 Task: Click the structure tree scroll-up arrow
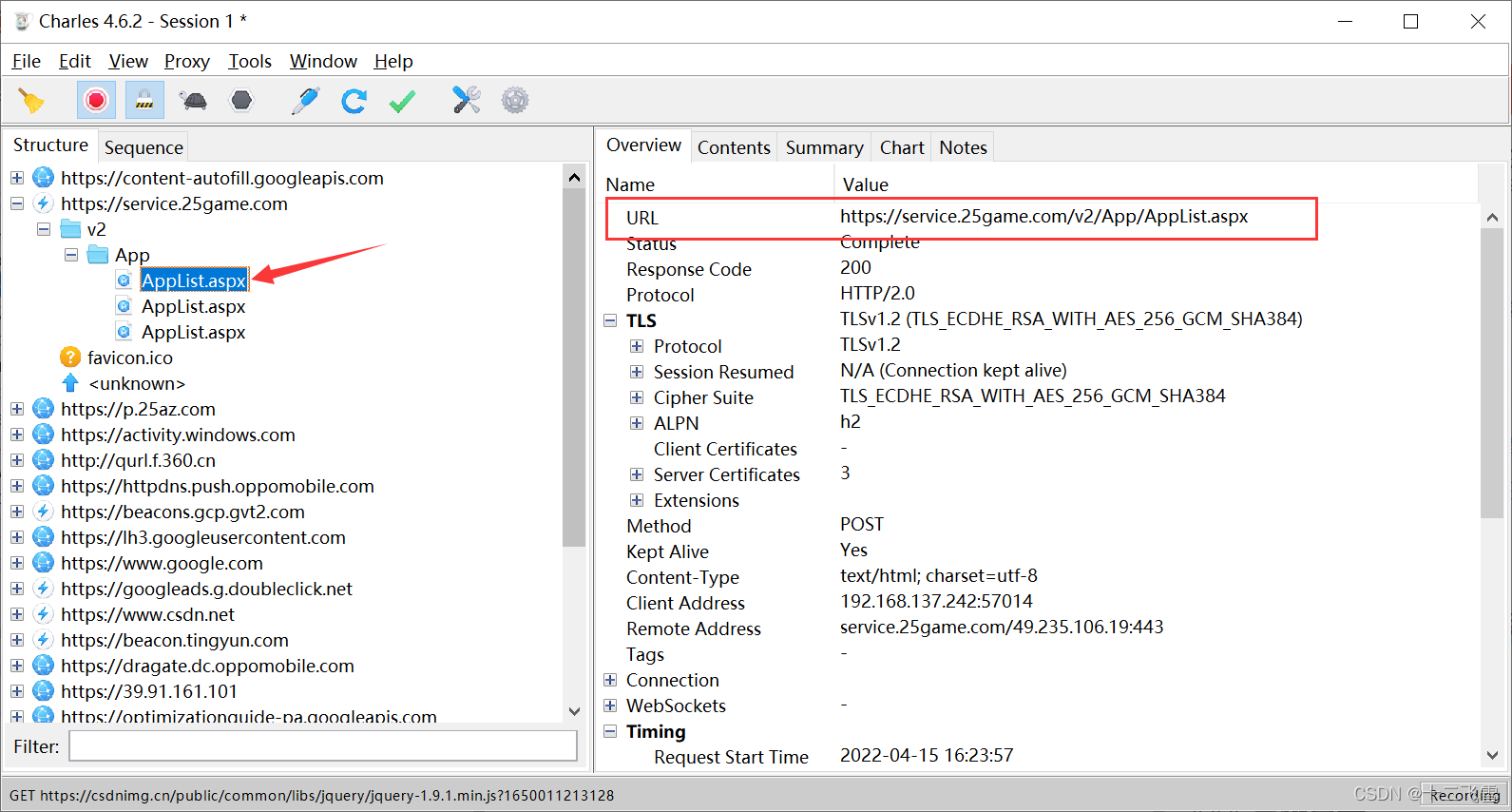coord(574,178)
